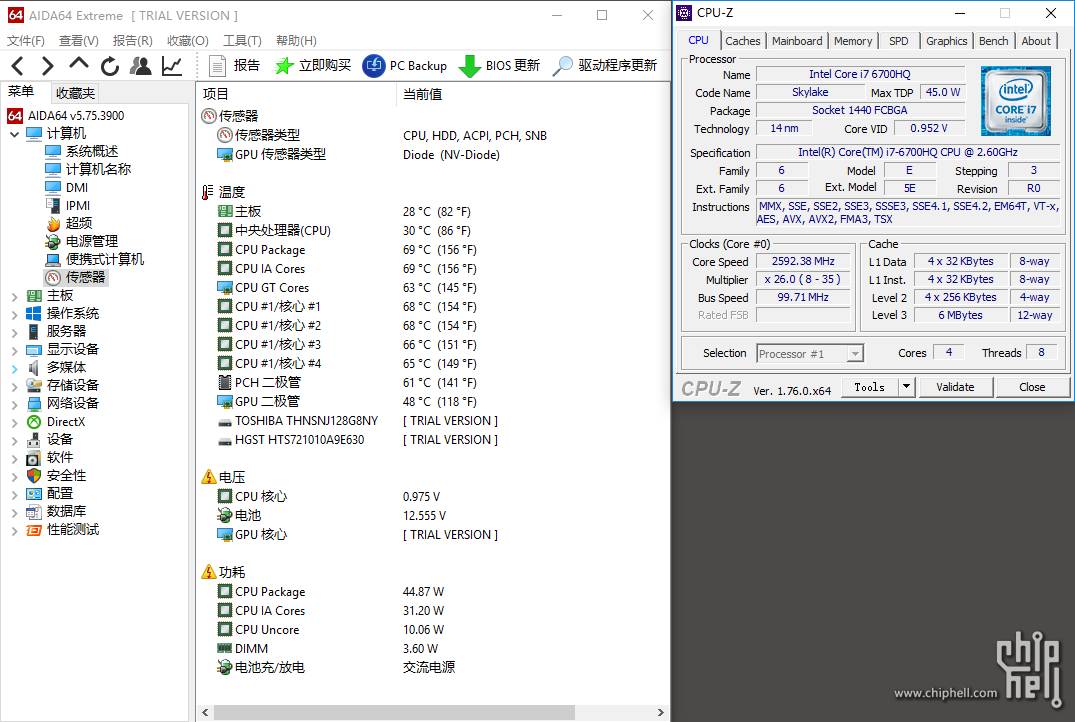Switch to SPD tab in CPU-Z
1075x722 pixels.
click(x=898, y=41)
